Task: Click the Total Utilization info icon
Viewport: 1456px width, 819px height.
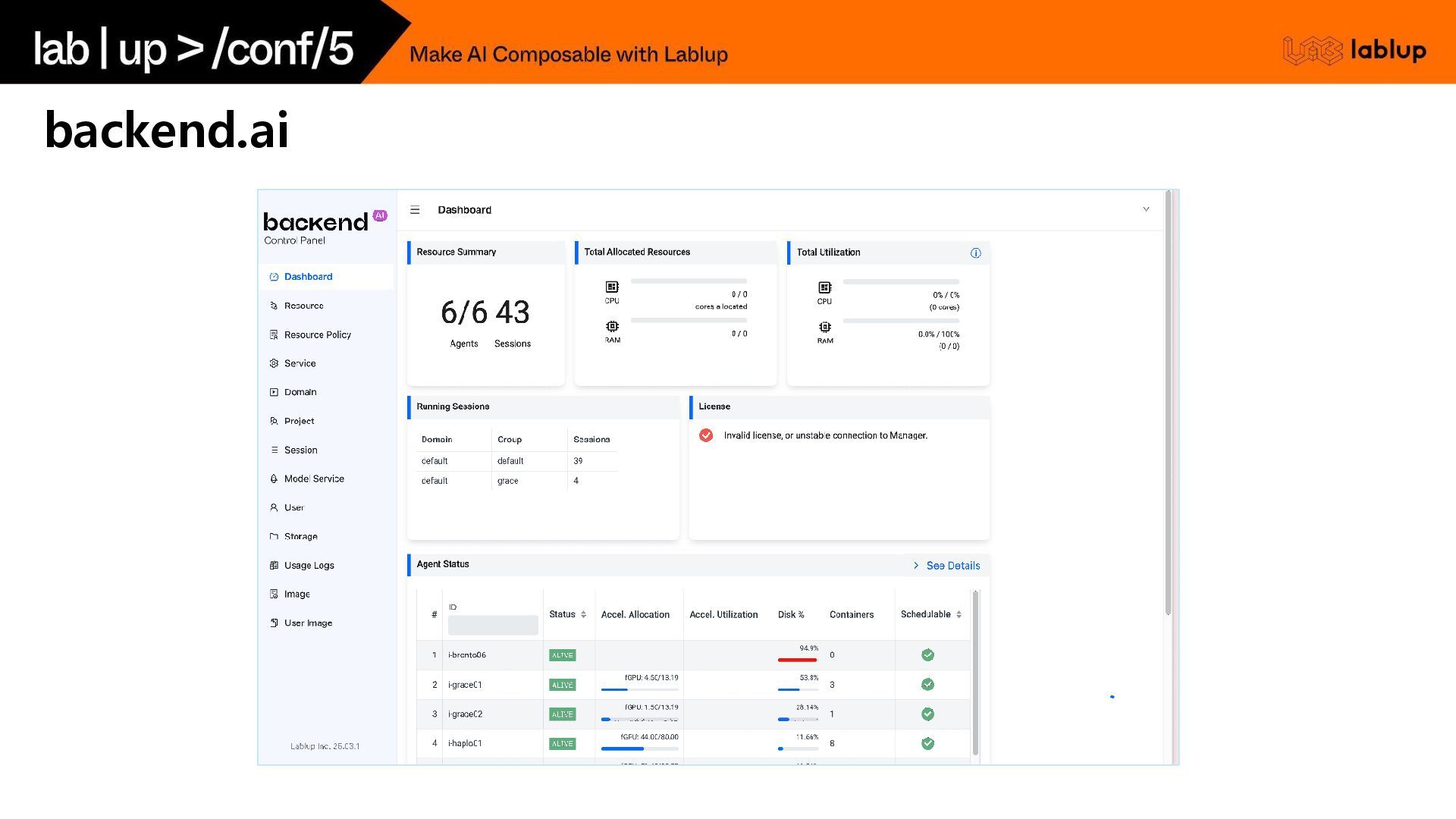Action: [x=976, y=253]
